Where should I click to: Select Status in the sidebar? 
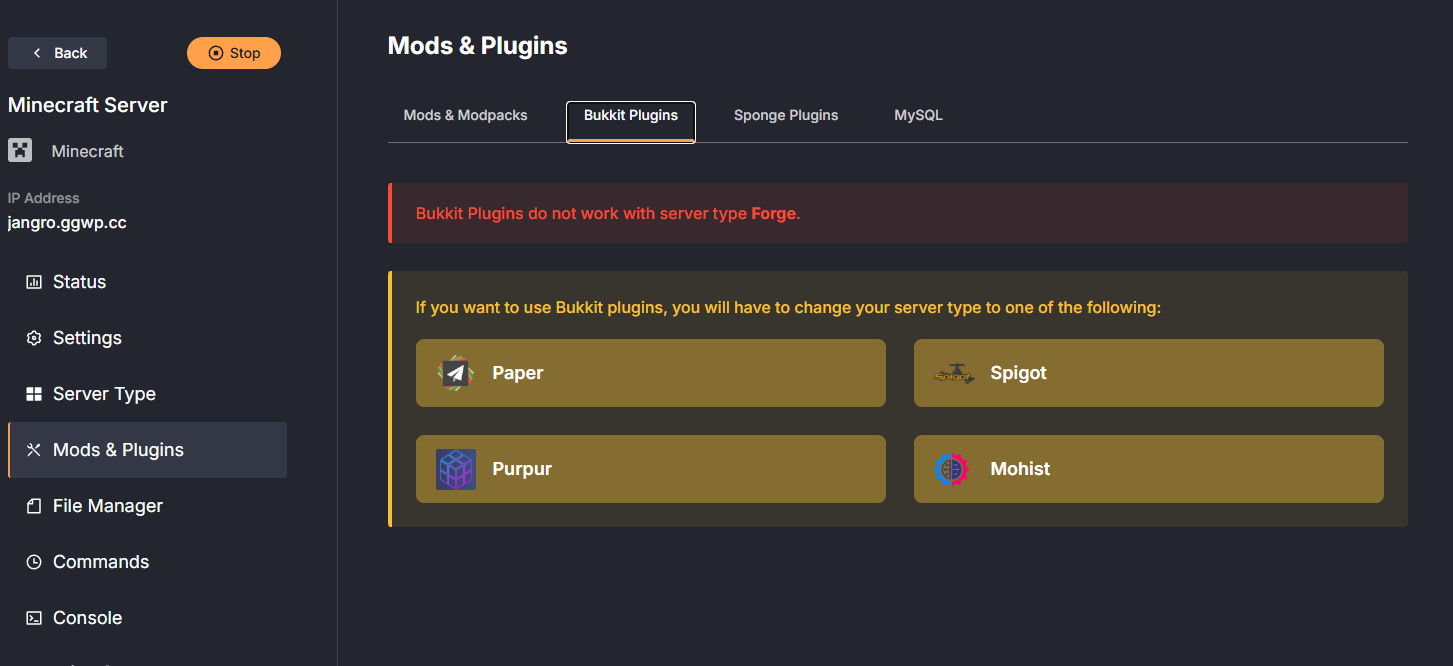coord(79,281)
